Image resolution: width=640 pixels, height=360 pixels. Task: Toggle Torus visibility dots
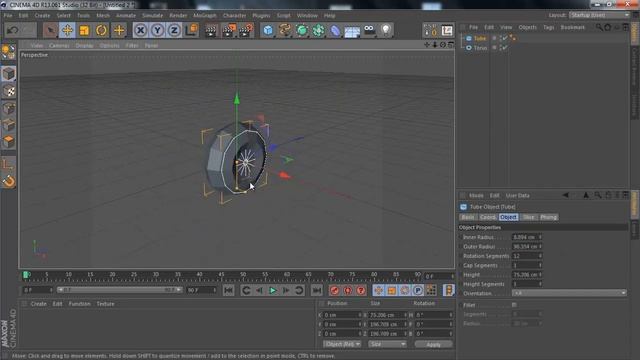coord(500,48)
